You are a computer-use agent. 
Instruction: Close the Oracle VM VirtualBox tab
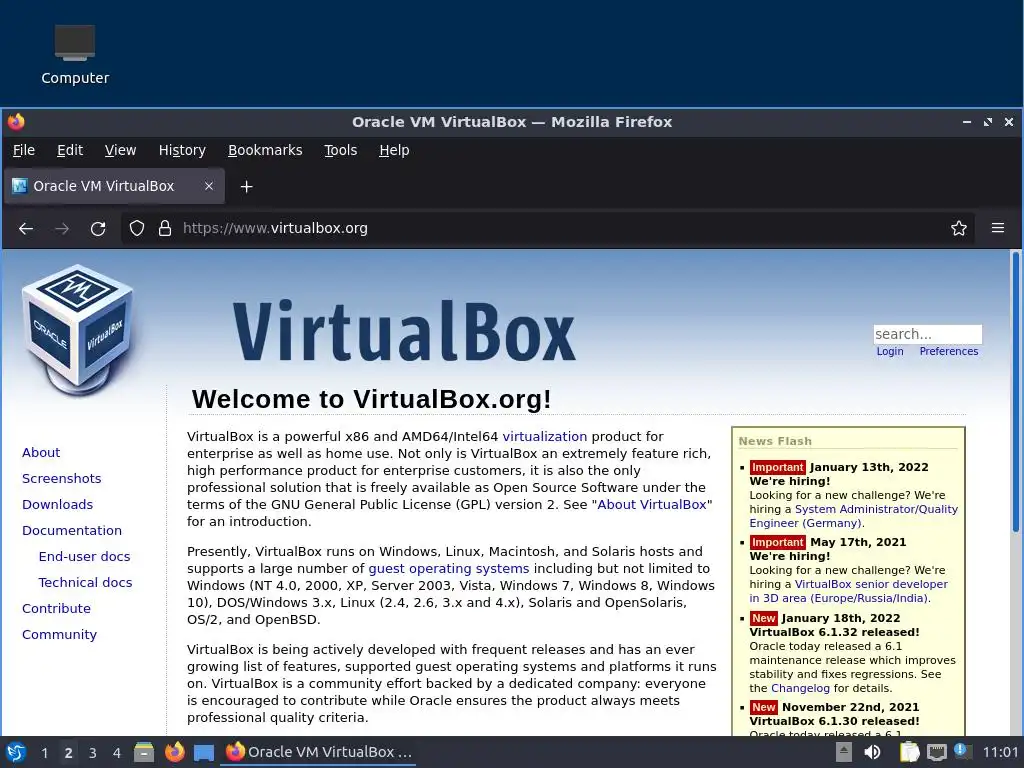tap(209, 186)
